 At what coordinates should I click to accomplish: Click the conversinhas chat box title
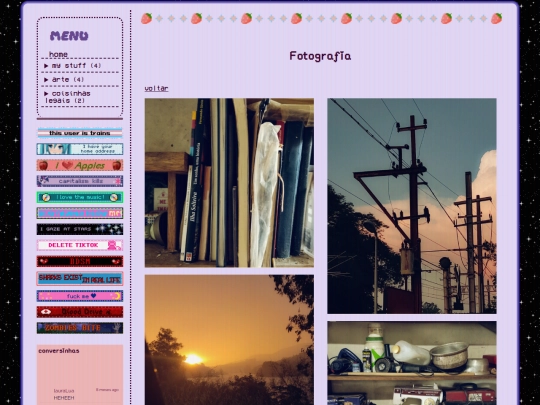coord(59,351)
